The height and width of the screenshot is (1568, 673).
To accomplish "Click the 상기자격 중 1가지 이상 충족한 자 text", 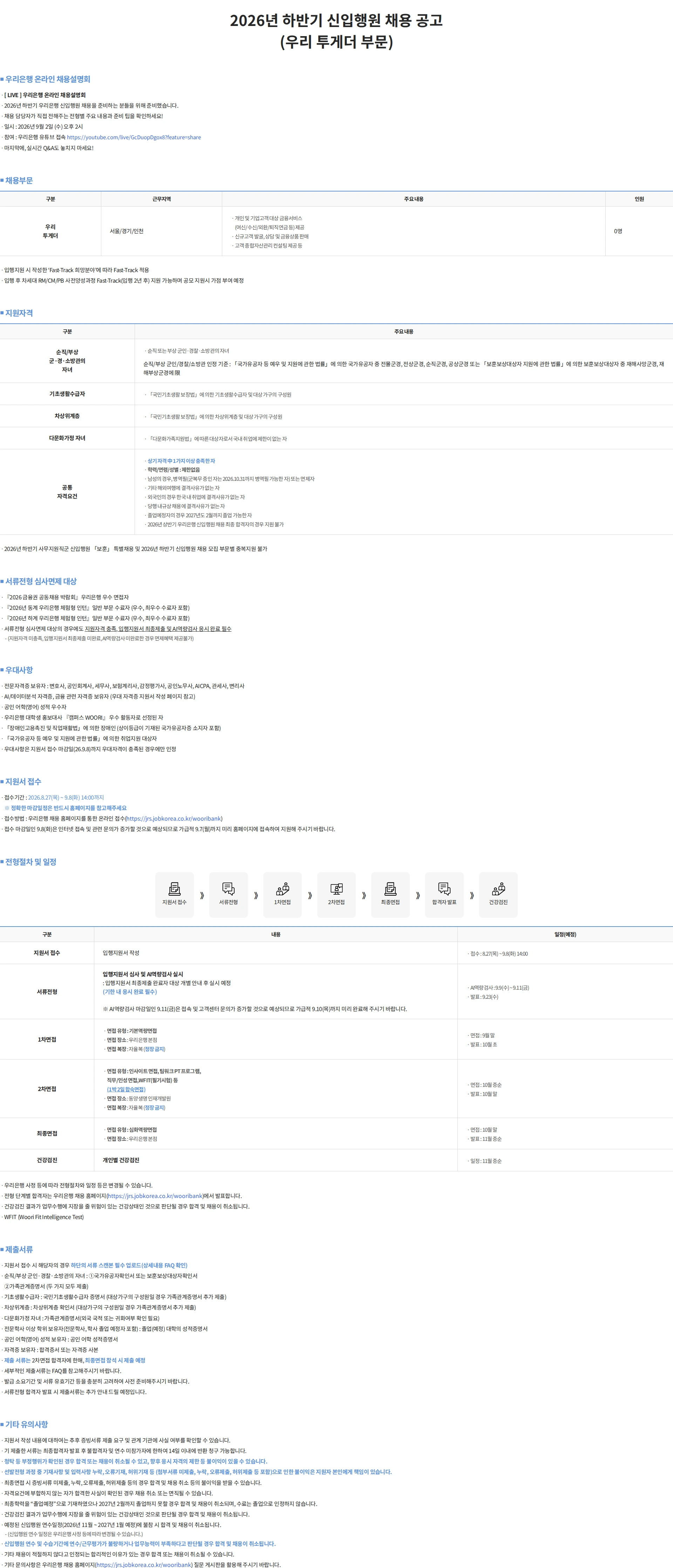I will click(181, 461).
